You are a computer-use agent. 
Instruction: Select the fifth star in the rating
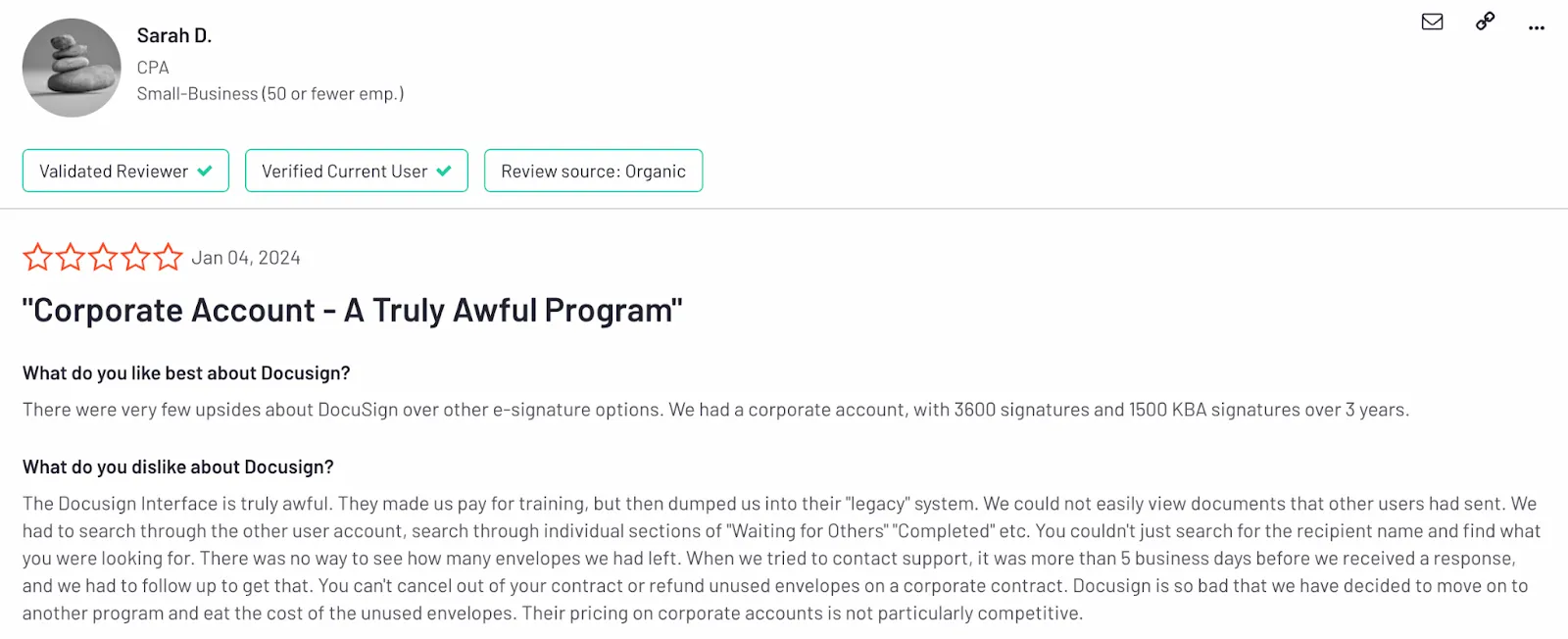(169, 256)
